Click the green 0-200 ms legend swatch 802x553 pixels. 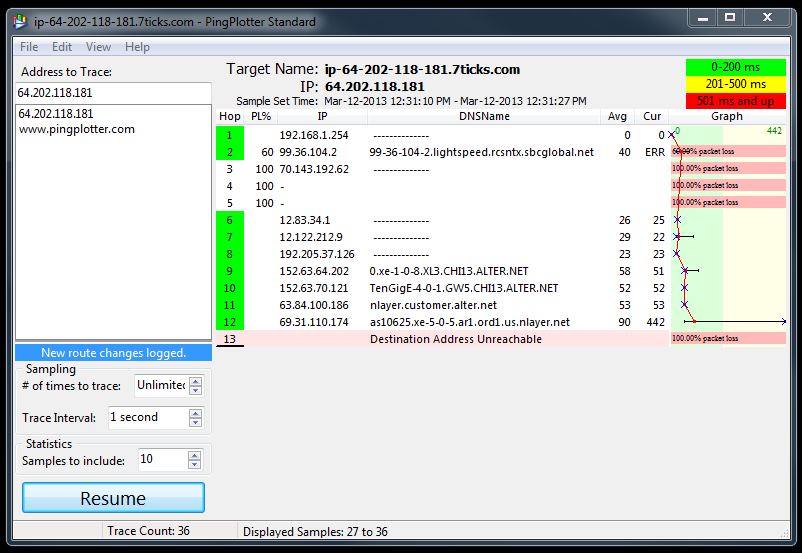pyautogui.click(x=736, y=67)
